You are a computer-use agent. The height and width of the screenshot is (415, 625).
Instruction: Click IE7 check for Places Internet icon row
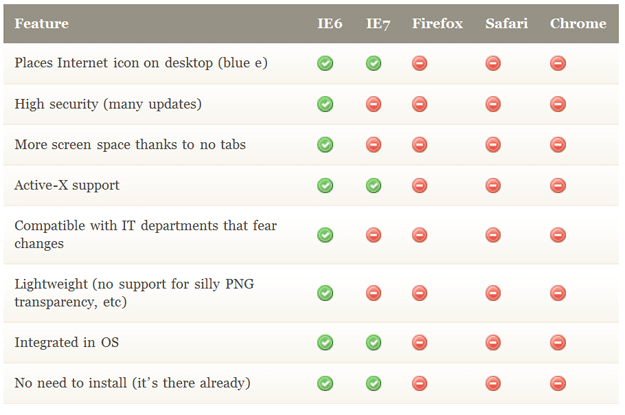[x=374, y=63]
